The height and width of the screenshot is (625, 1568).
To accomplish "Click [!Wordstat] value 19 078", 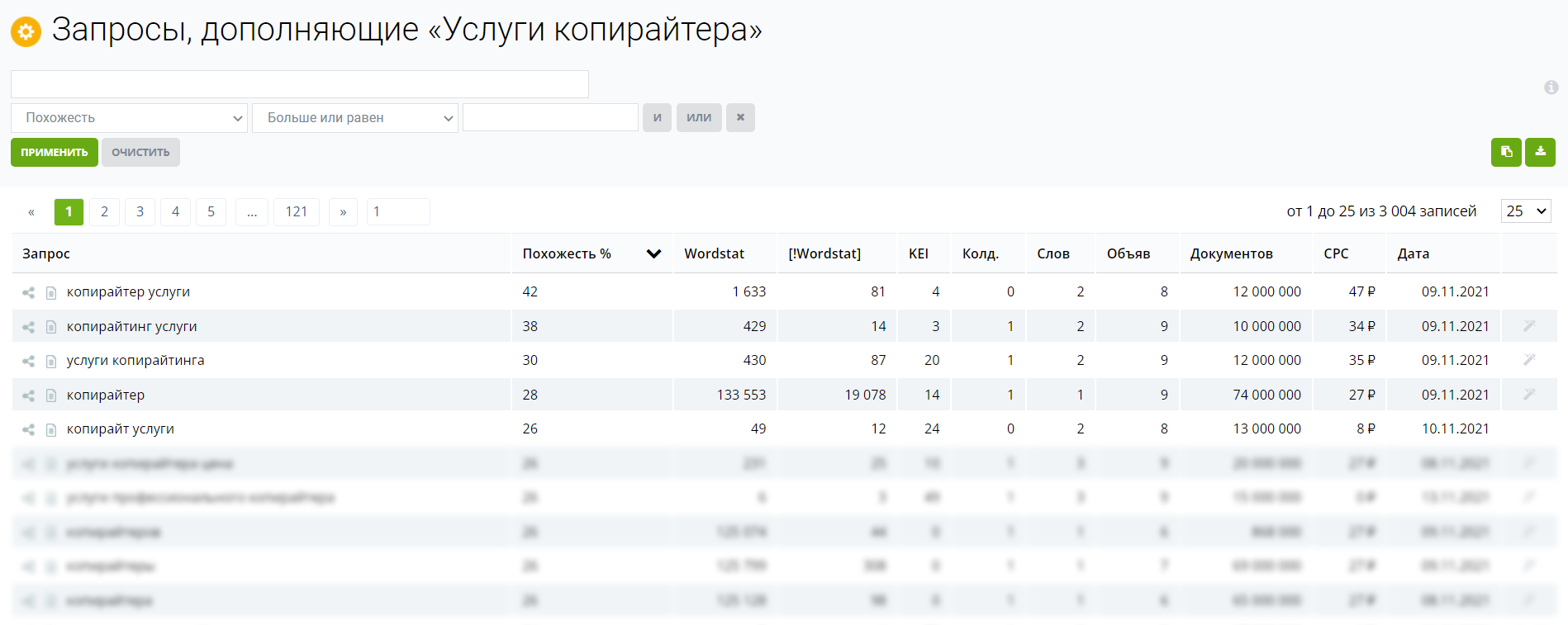I will 865,395.
